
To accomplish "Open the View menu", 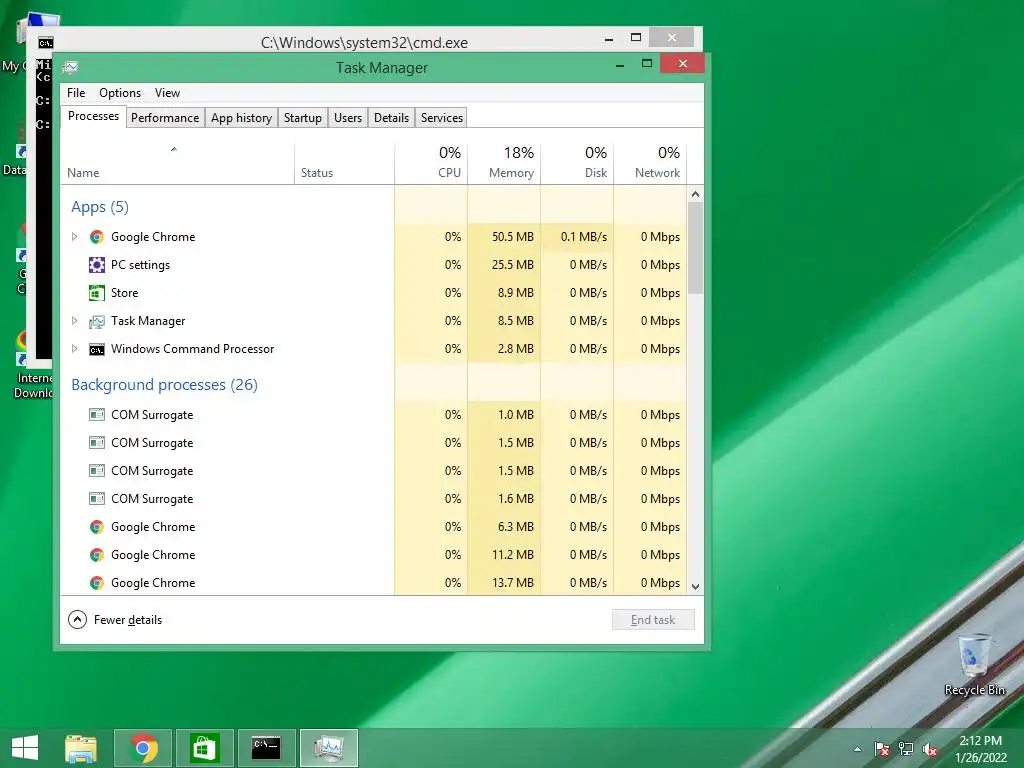I will (x=167, y=93).
